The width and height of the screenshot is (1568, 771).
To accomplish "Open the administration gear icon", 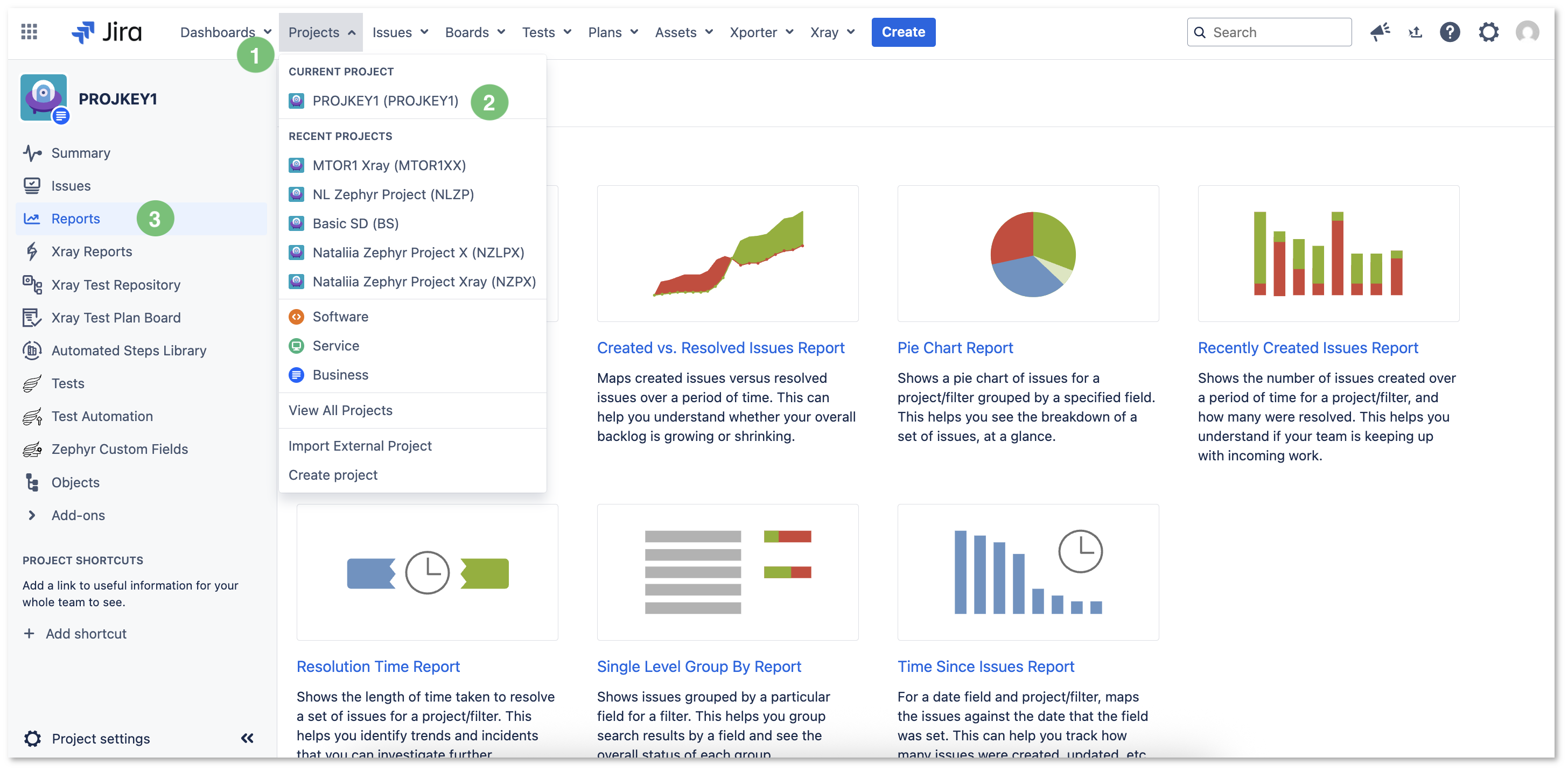I will (x=1488, y=32).
